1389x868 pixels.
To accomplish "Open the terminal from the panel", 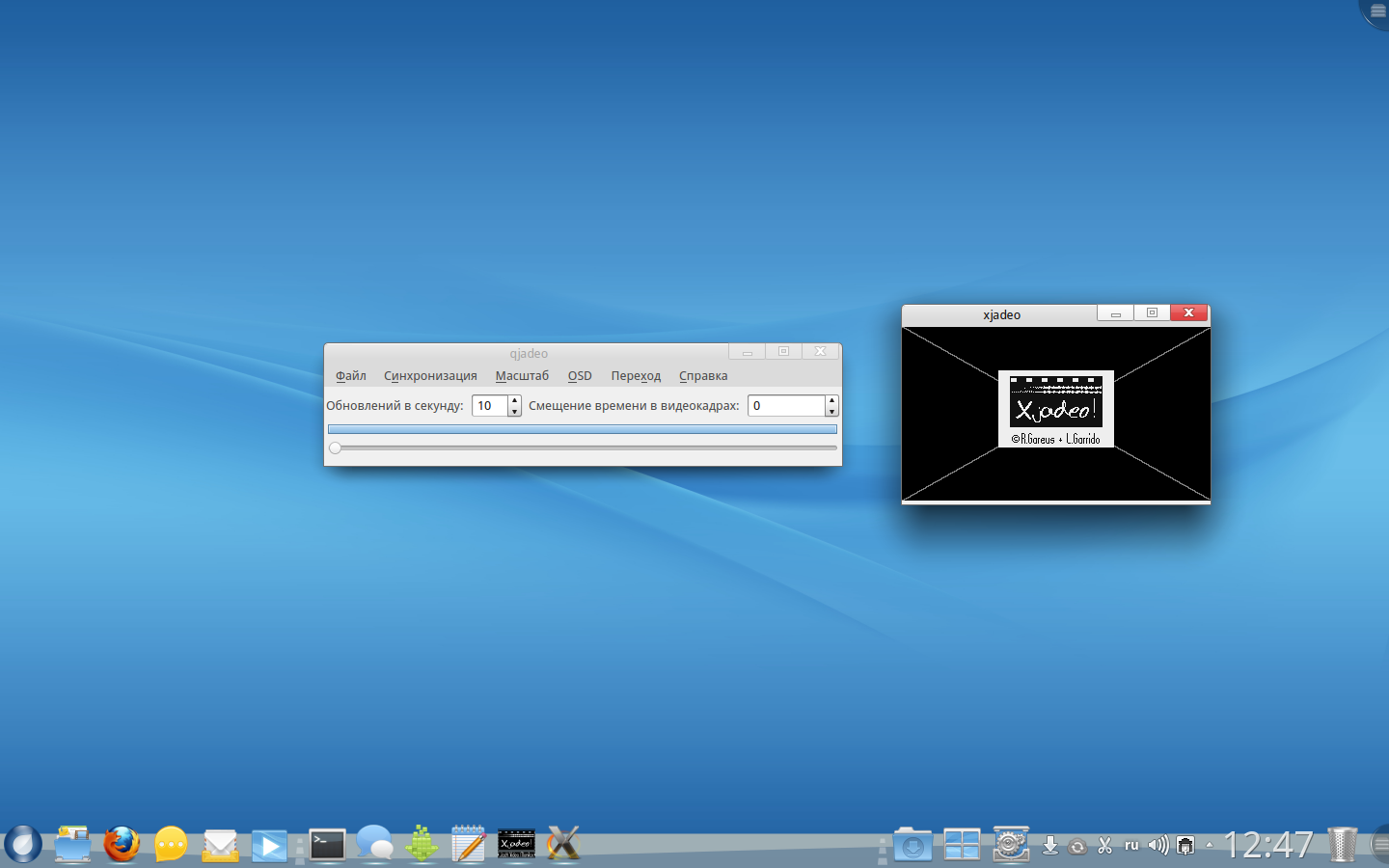I will click(327, 845).
